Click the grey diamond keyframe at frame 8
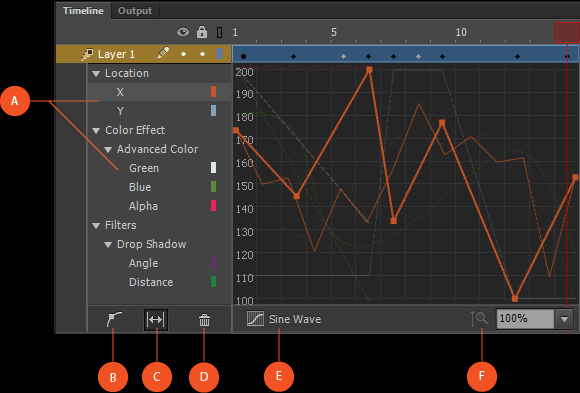 (418, 56)
